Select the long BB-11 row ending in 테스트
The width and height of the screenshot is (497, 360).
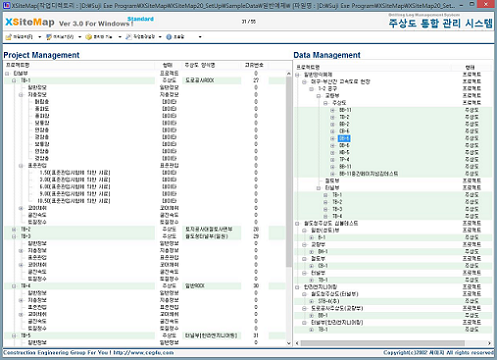[368, 174]
